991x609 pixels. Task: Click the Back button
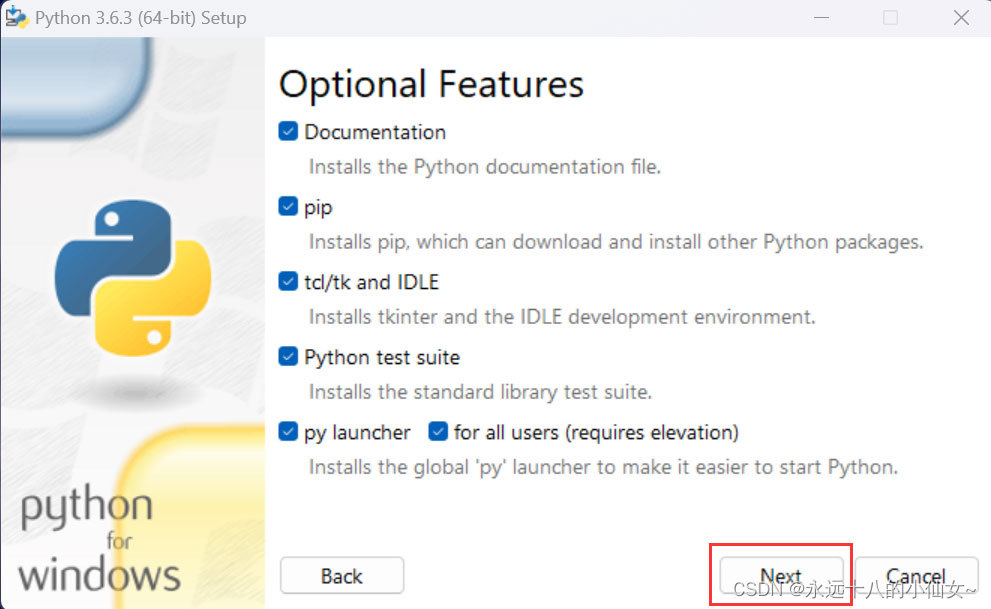[x=341, y=575]
